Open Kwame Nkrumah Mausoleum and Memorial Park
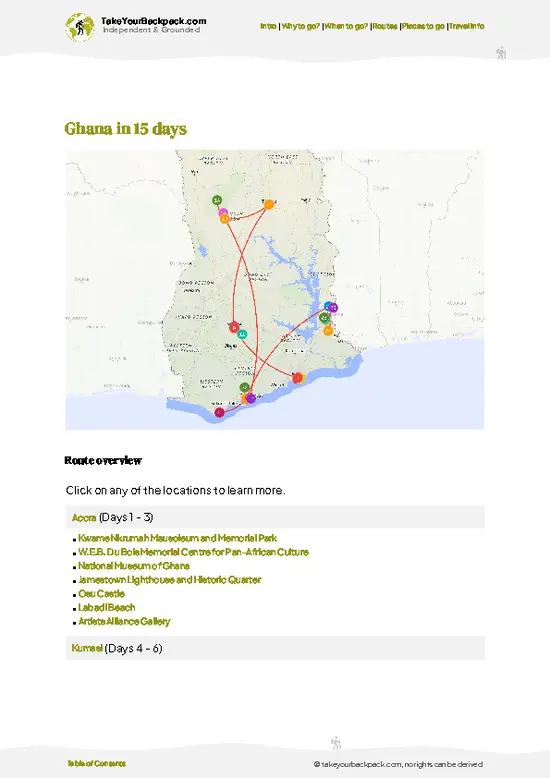Viewport: 550px width, 778px height. point(177,538)
